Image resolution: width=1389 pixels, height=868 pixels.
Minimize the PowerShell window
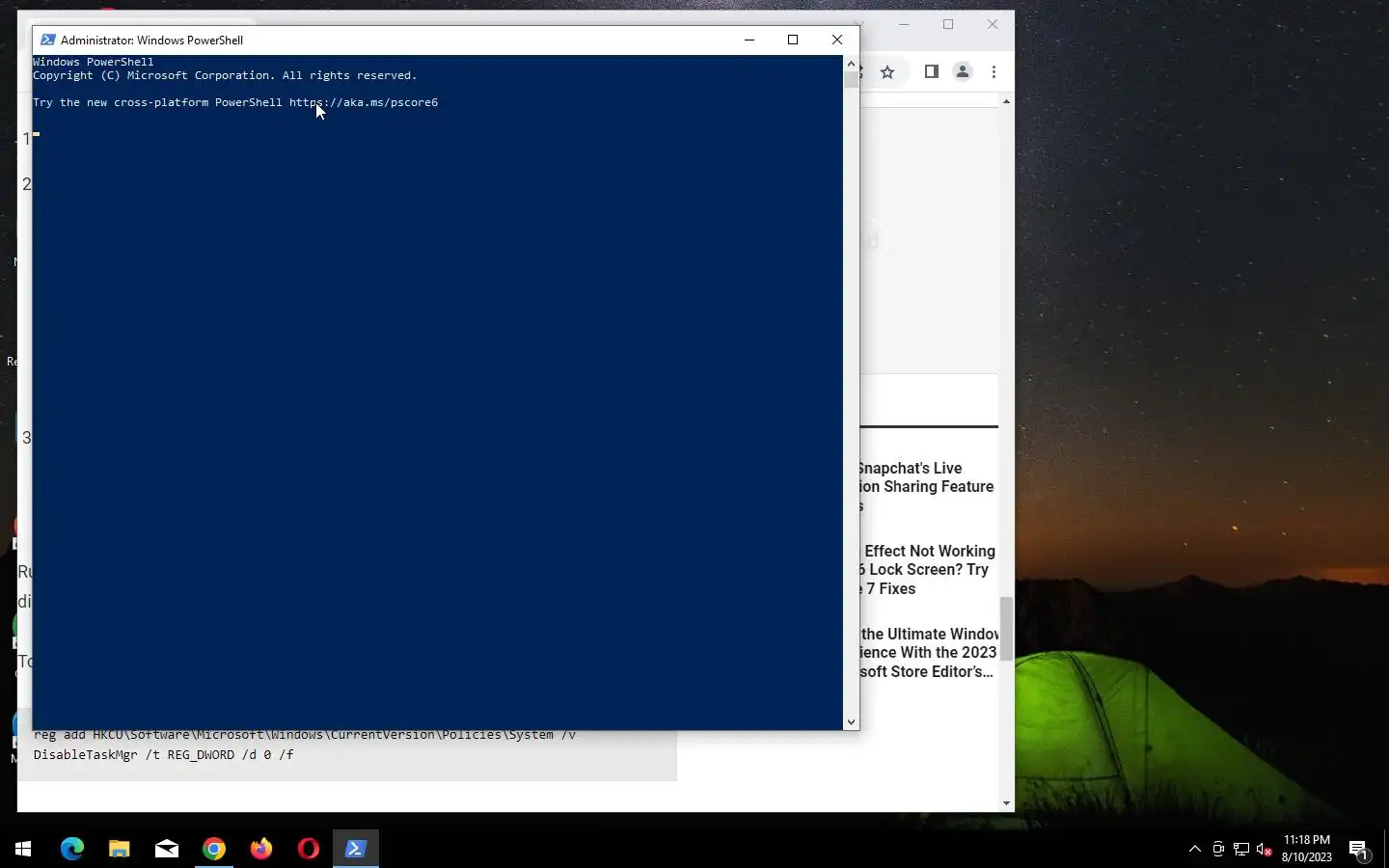point(749,40)
